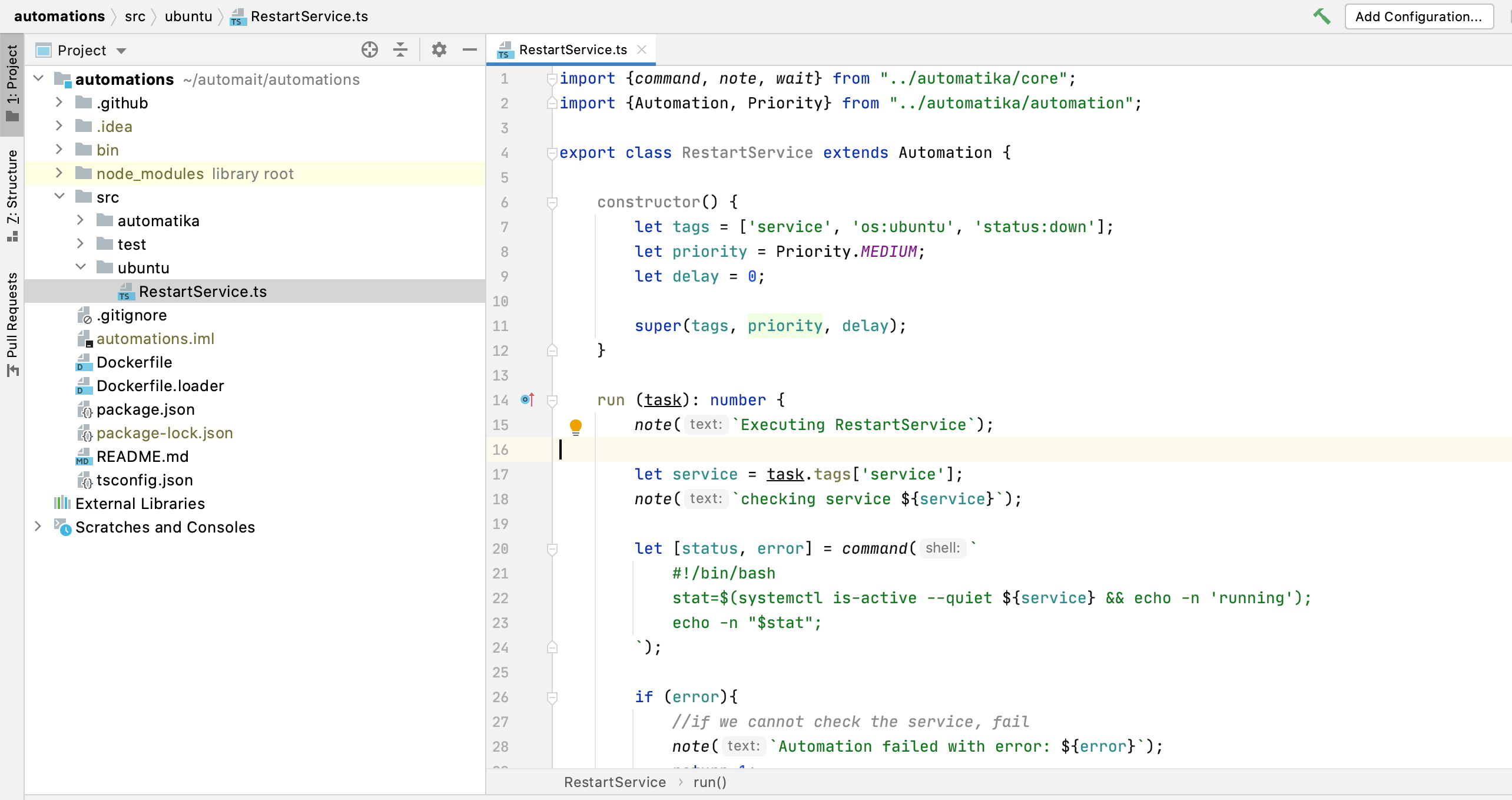Click ubuntu in the breadcrumb path

(x=187, y=16)
